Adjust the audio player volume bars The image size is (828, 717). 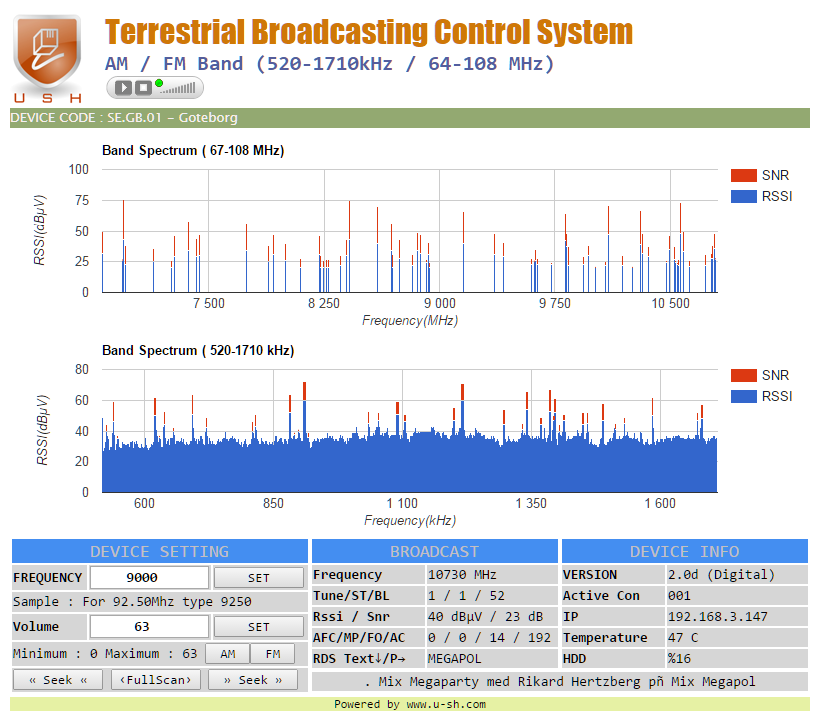point(178,89)
